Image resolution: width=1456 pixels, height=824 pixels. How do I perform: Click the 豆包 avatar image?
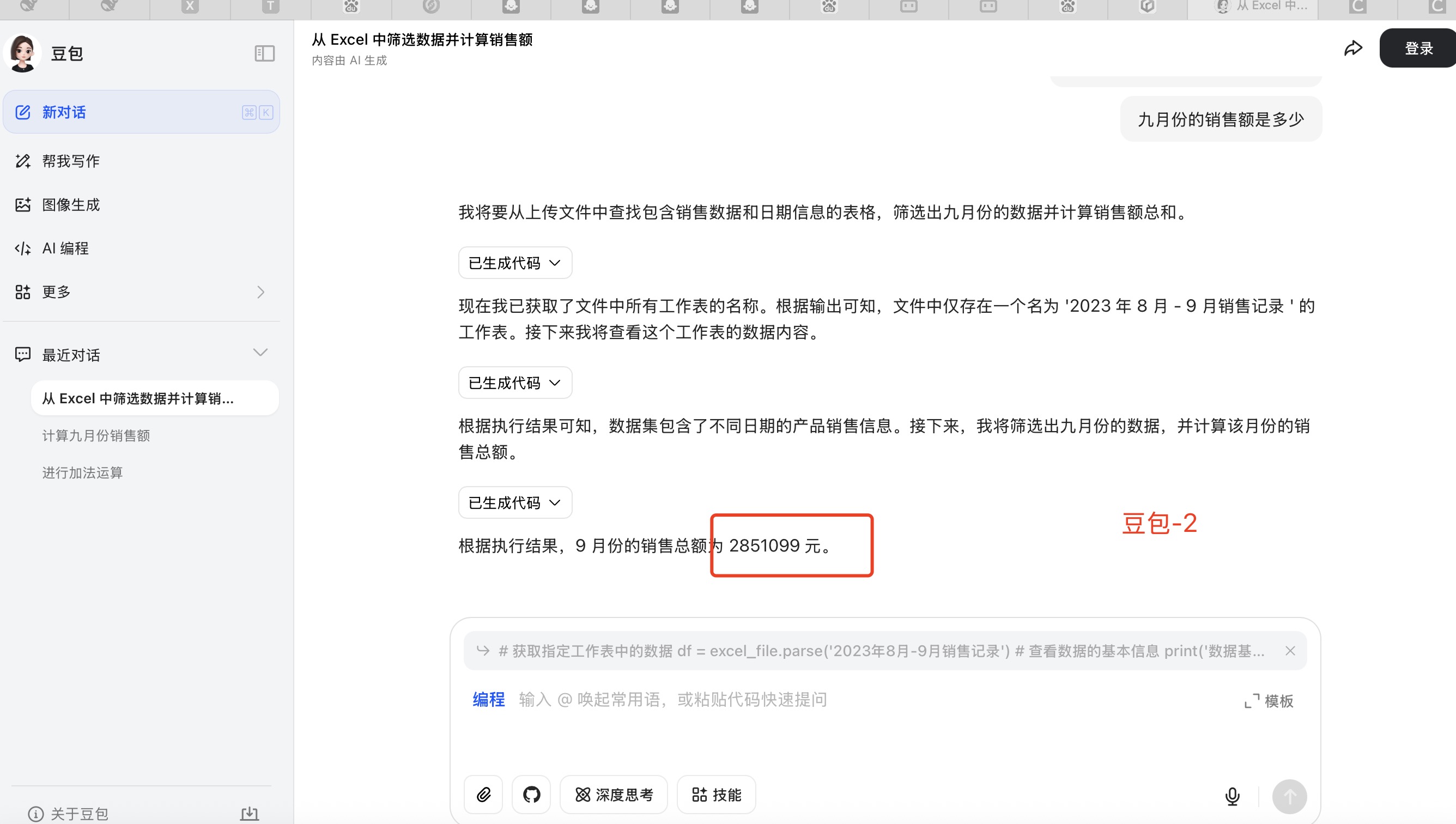pos(23,54)
